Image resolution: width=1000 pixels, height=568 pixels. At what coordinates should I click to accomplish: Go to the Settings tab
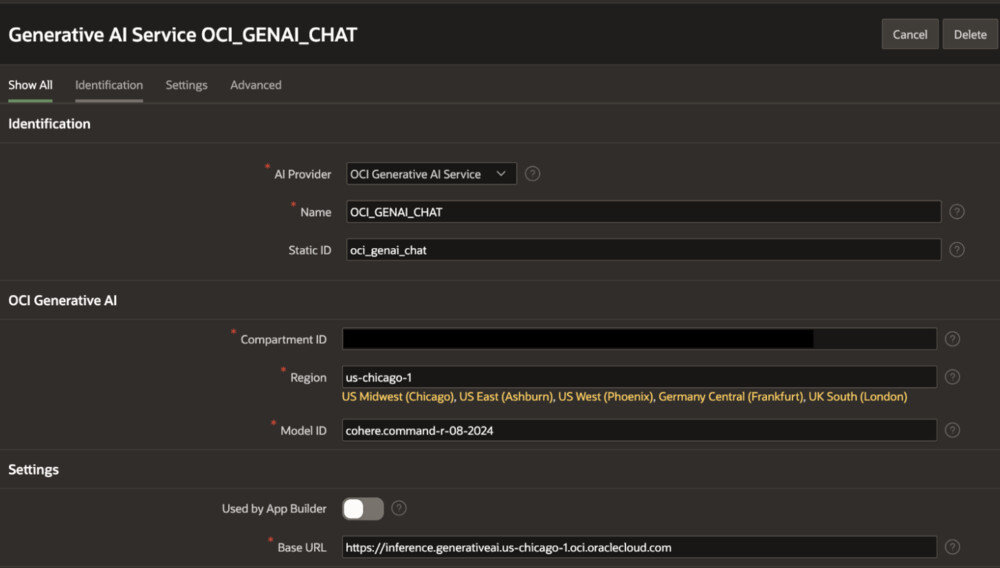tap(186, 85)
